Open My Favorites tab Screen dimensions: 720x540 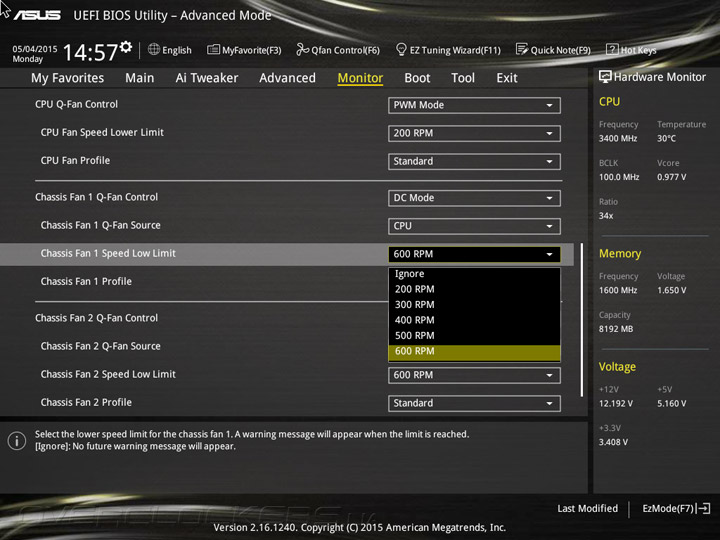[68, 78]
